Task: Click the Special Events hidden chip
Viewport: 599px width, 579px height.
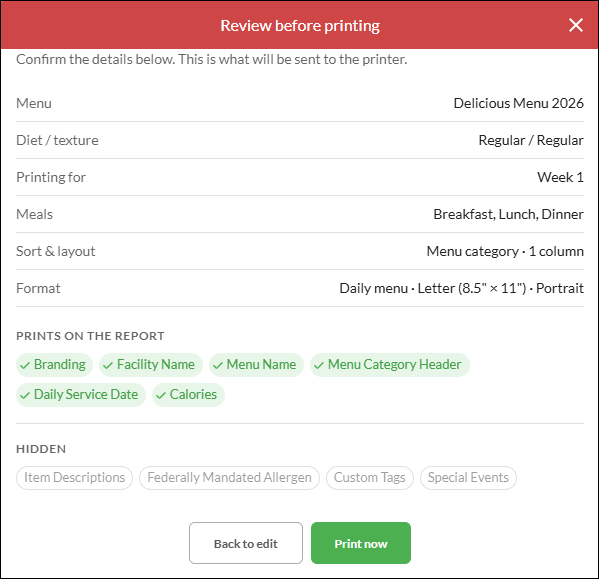Action: point(468,477)
